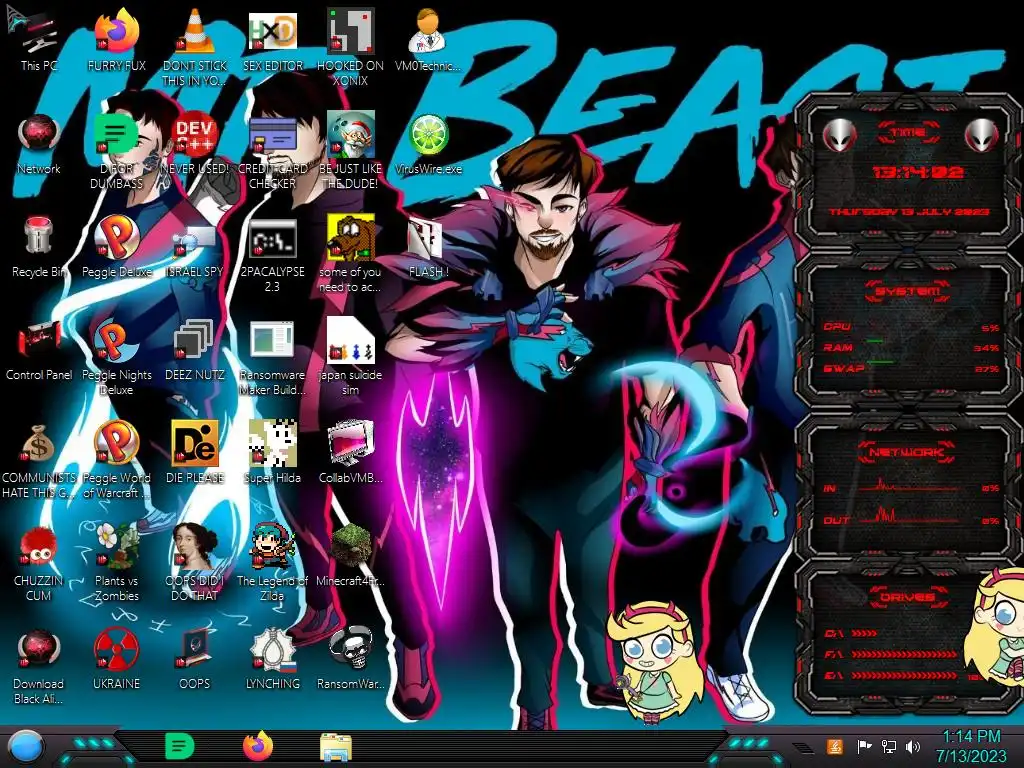Open the FURRY FUX Firefox shortcut
Image resolution: width=1024 pixels, height=768 pixels.
116,33
